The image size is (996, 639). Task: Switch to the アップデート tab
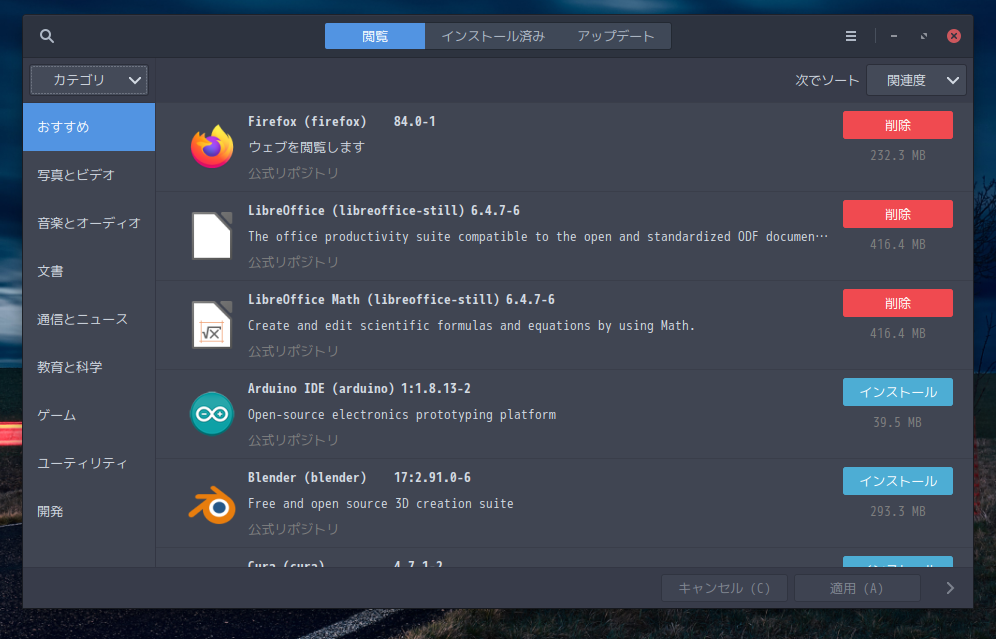tap(616, 36)
